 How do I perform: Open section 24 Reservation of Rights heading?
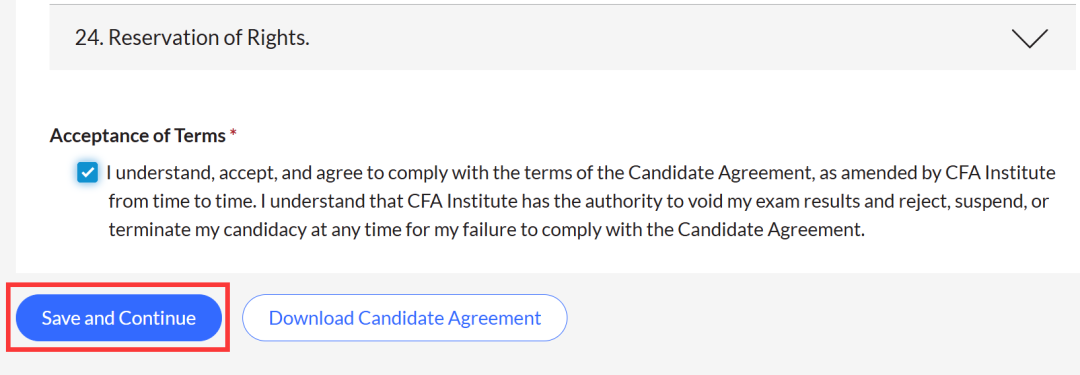pyautogui.click(x=192, y=38)
